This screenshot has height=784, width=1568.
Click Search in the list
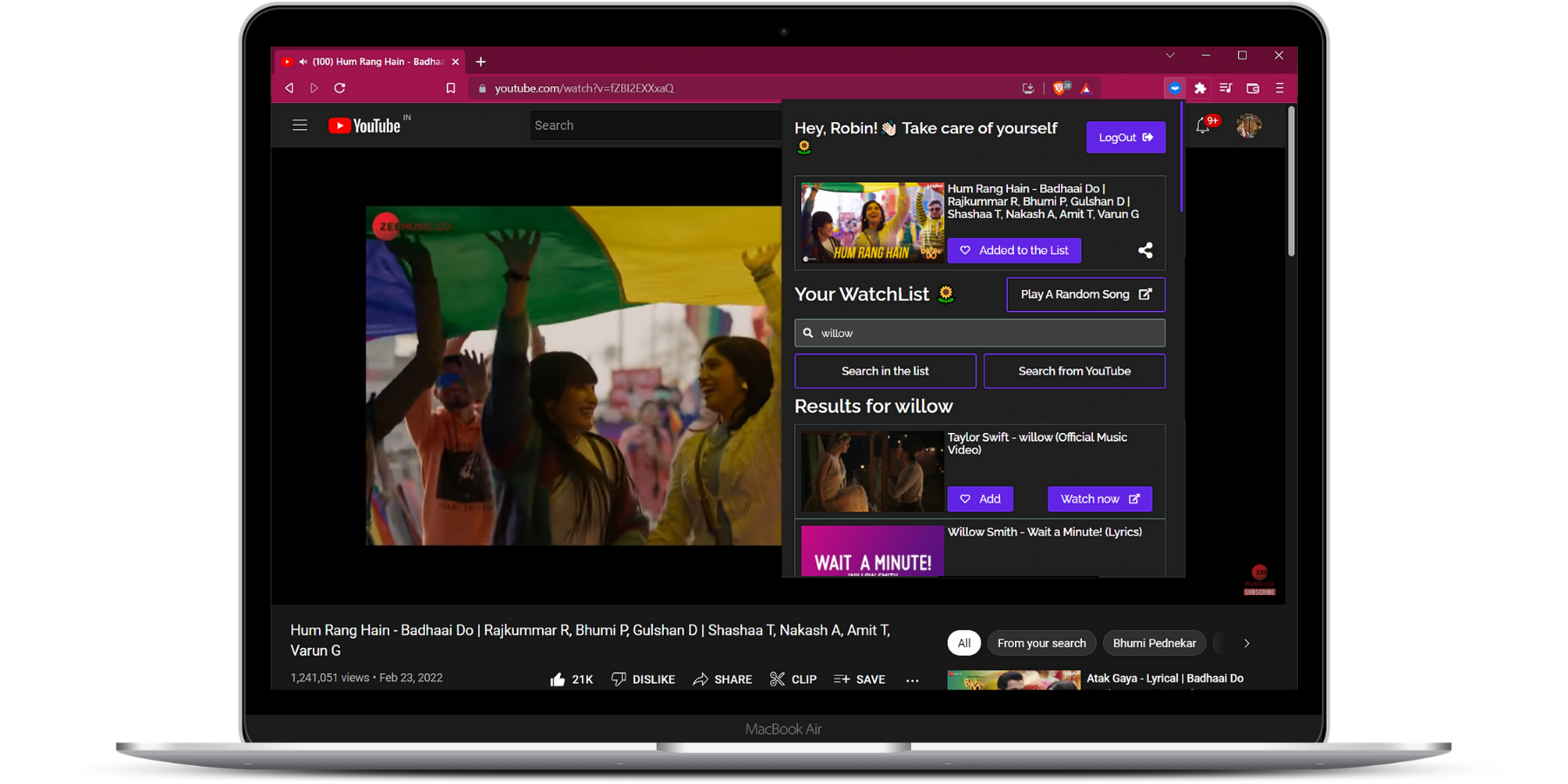point(885,371)
